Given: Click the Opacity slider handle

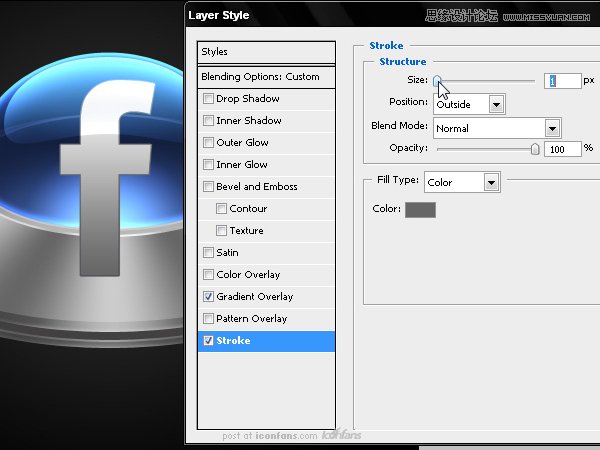Looking at the screenshot, I should pos(535,149).
